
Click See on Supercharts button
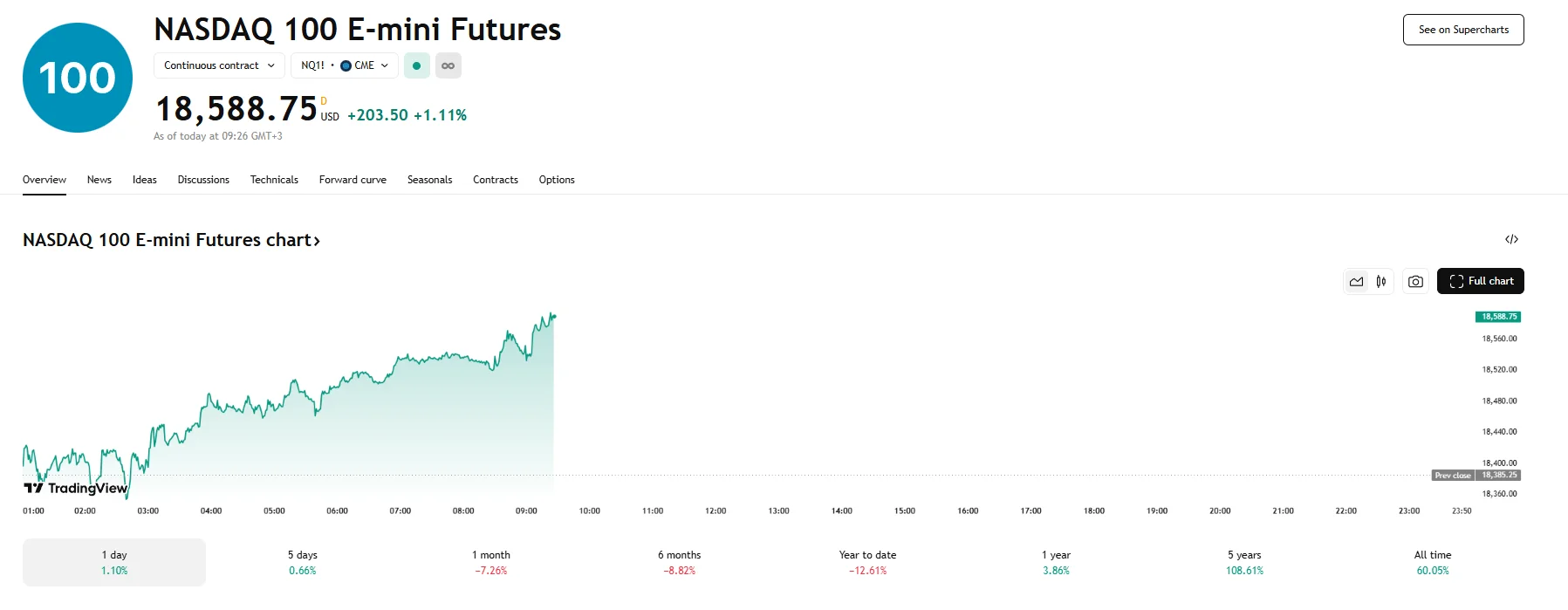coord(1462,30)
